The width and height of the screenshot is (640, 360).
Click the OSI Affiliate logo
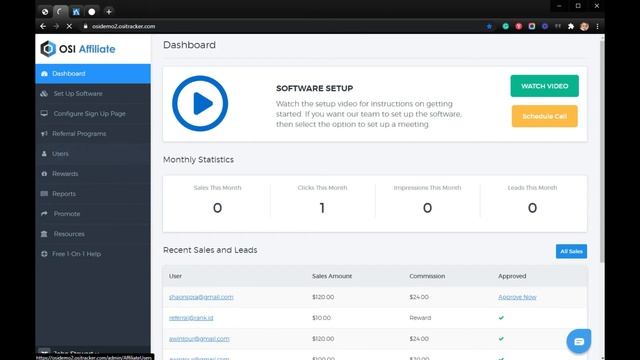[78, 49]
